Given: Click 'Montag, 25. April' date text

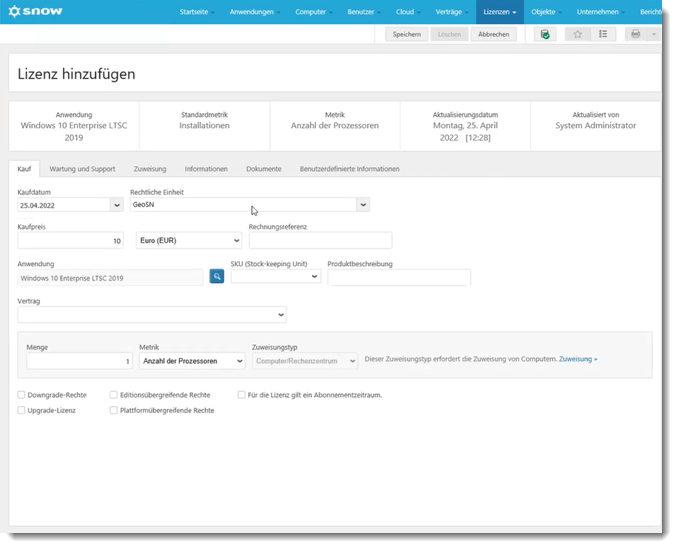Looking at the screenshot, I should point(465,126).
